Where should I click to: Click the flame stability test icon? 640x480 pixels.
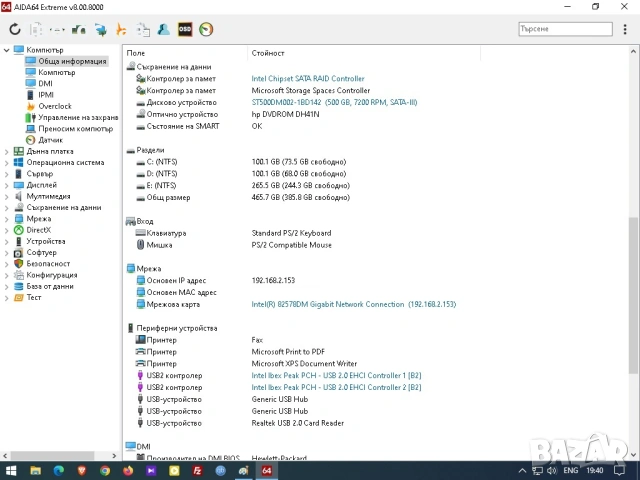[121, 29]
